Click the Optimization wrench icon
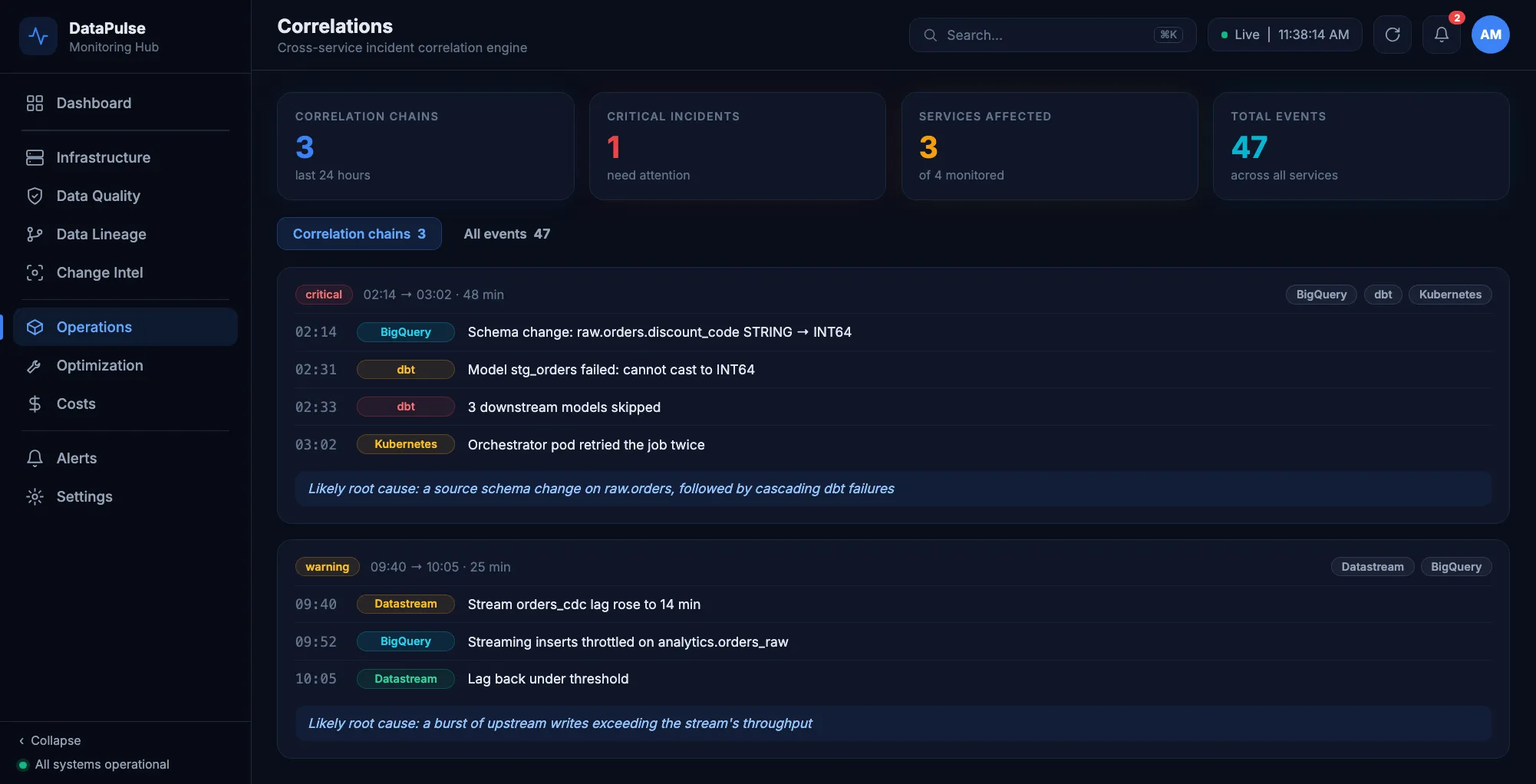The width and height of the screenshot is (1536, 784). pos(35,365)
